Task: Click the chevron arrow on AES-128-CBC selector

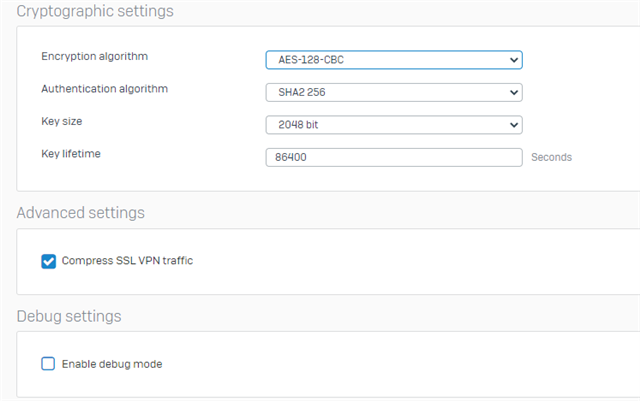Action: point(514,60)
